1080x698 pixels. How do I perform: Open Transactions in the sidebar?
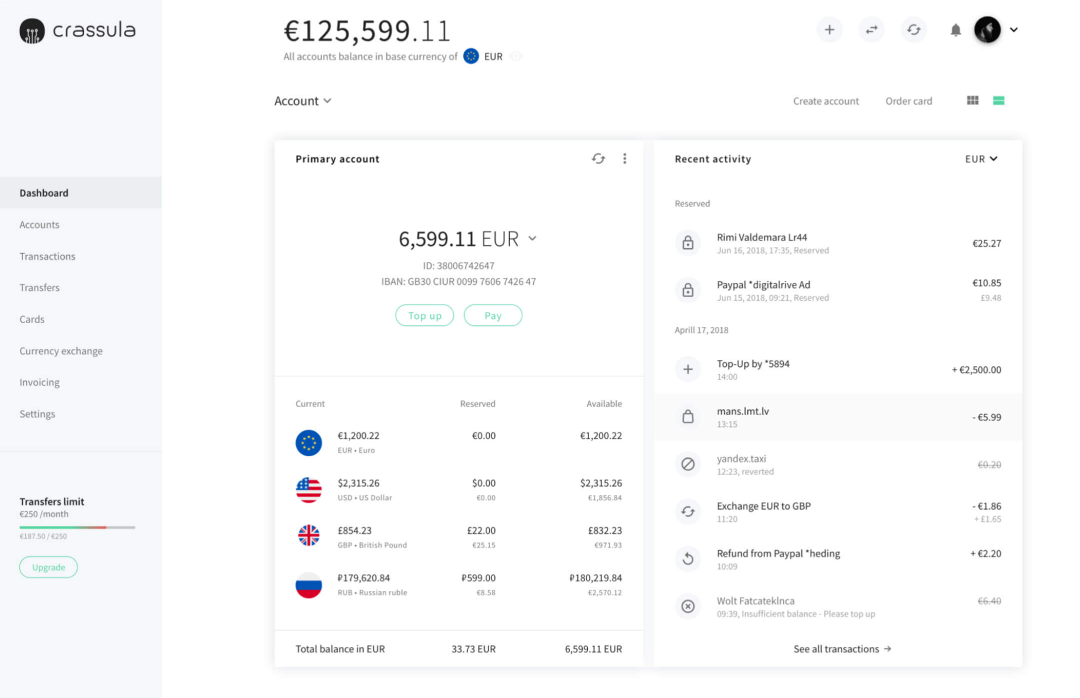pyautogui.click(x=47, y=256)
